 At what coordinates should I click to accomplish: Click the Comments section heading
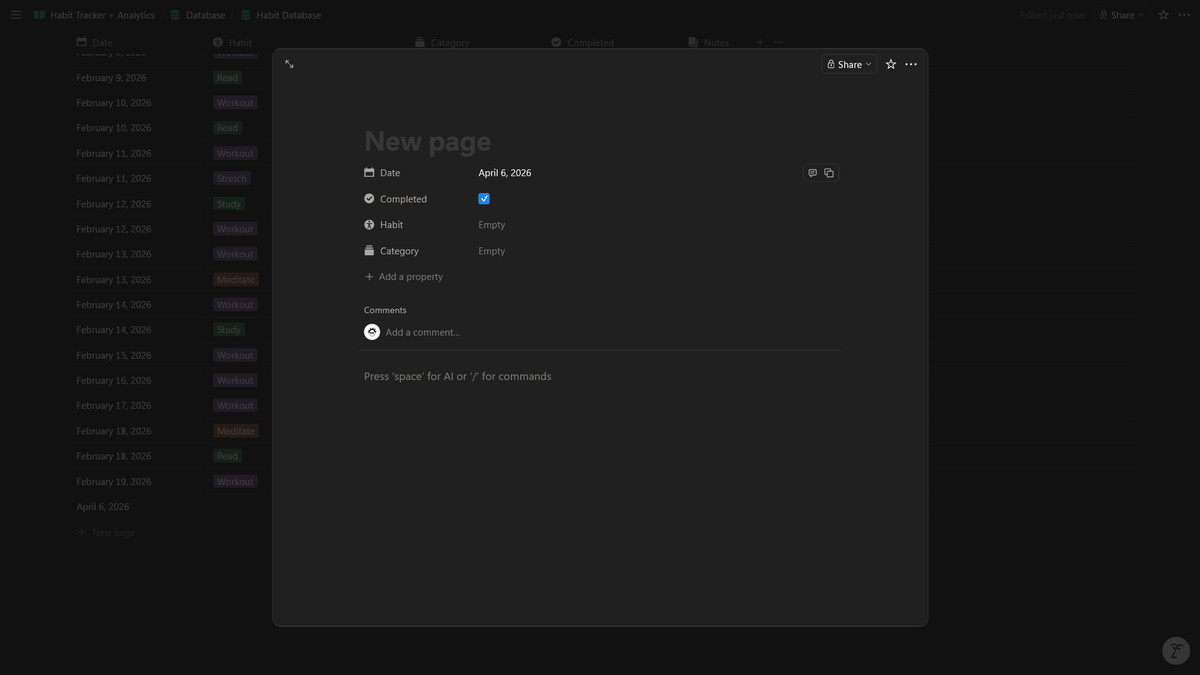[385, 310]
